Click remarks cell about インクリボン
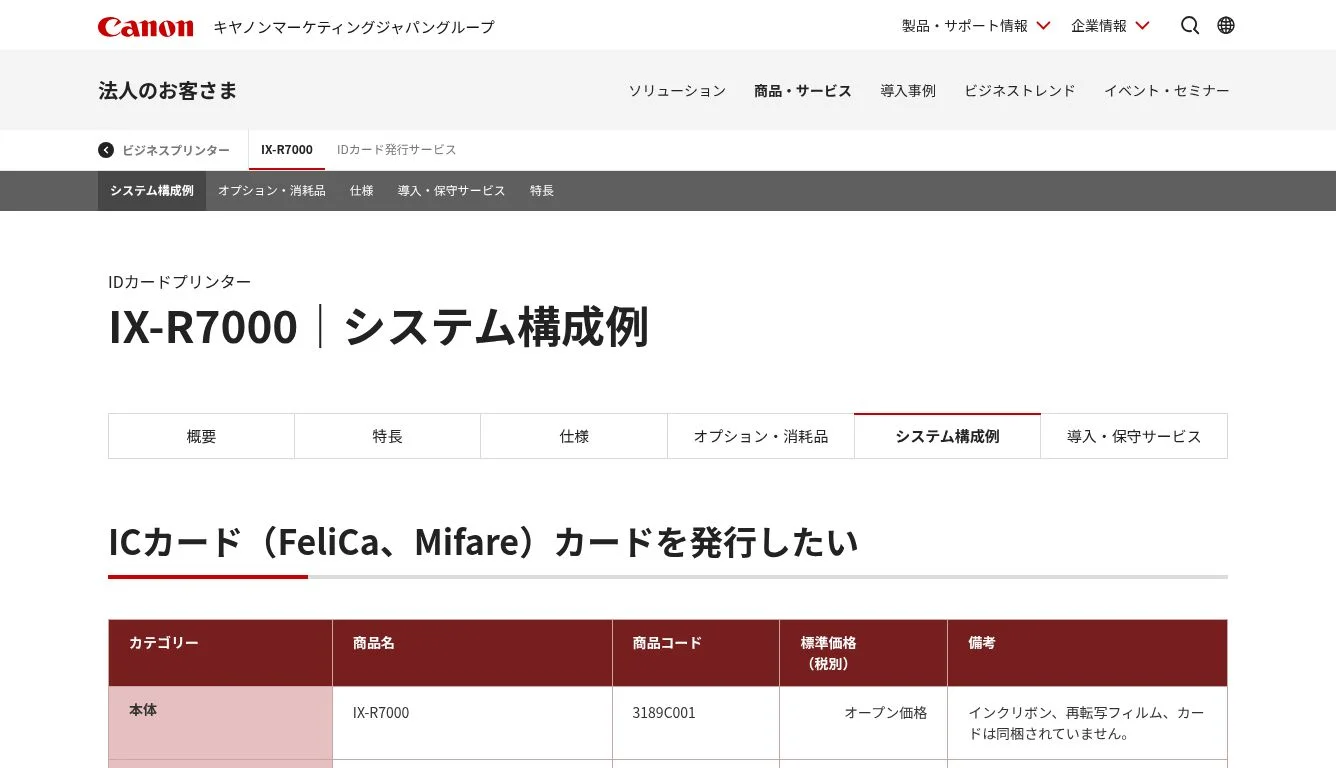Screen dimensions: 1336x768 [x=1087, y=723]
